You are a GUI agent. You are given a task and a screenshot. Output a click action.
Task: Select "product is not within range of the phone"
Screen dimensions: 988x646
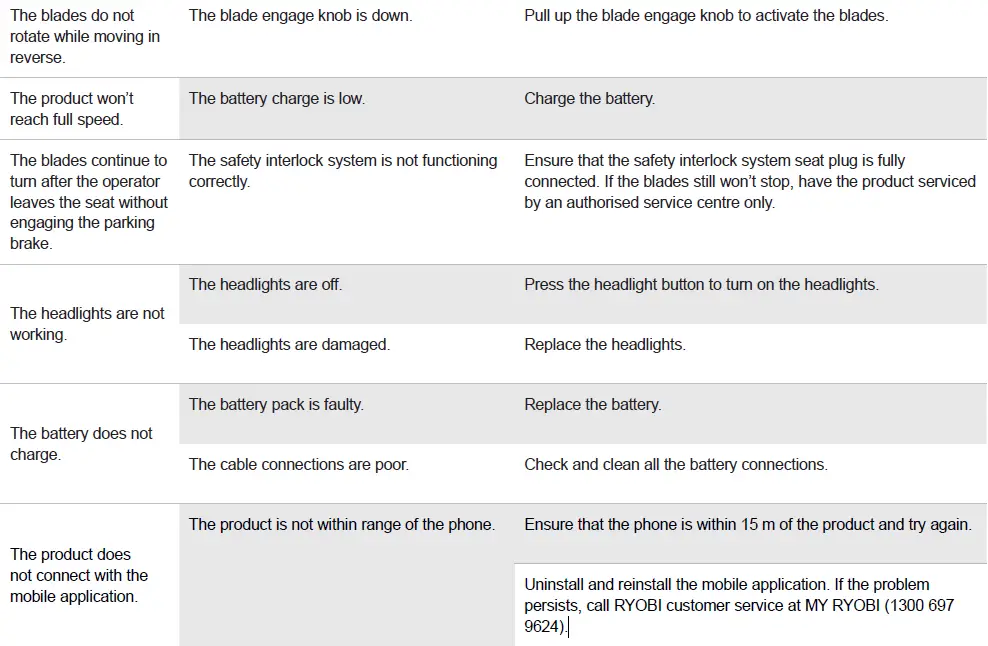(341, 524)
